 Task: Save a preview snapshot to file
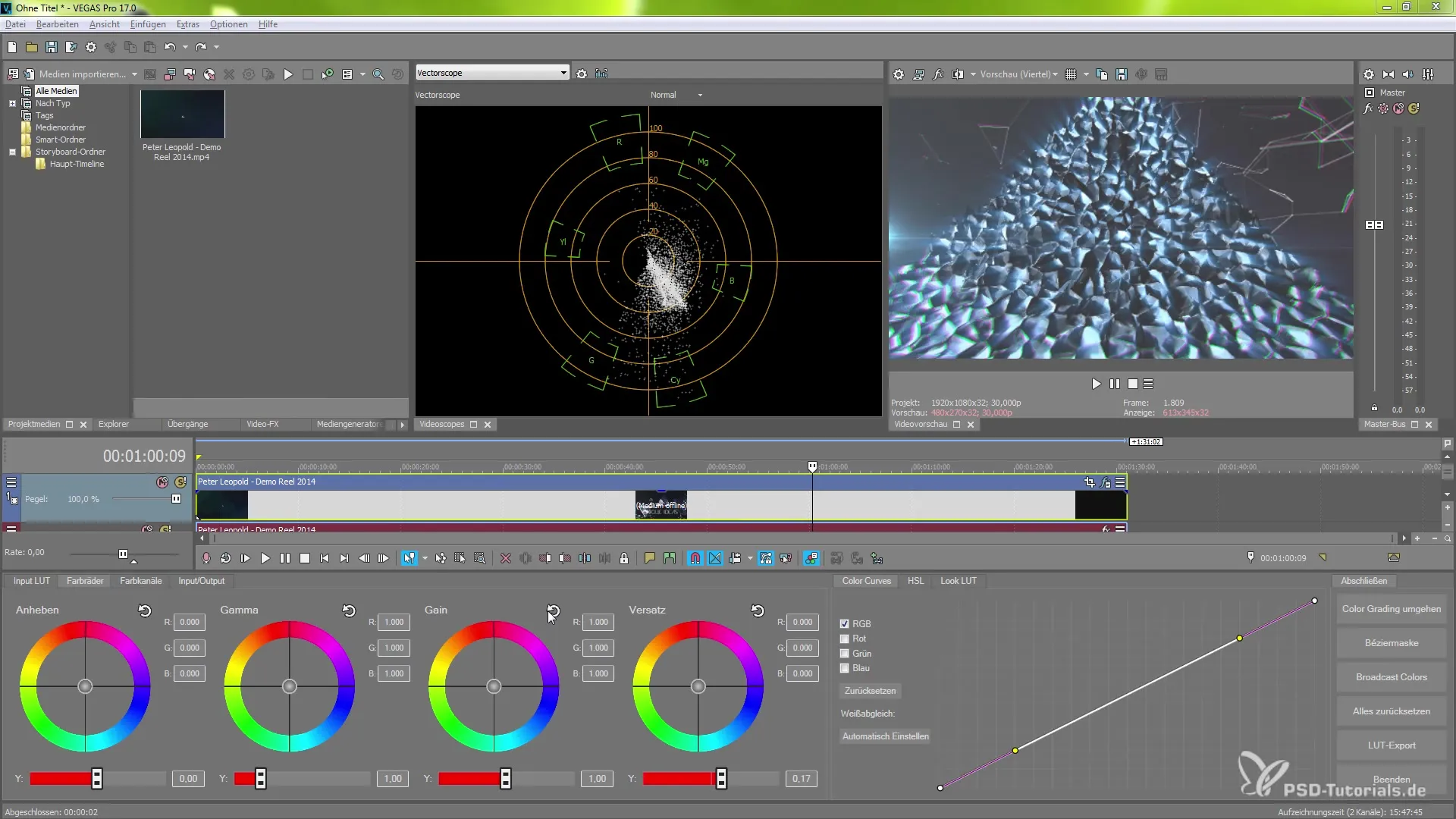point(1122,74)
